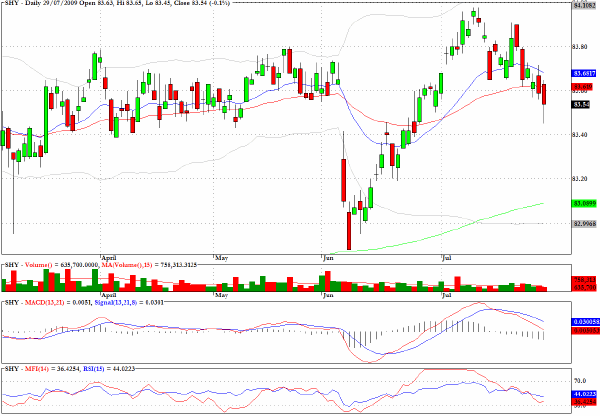
Task: Click the May label under the volume panel
Action: pos(222,295)
